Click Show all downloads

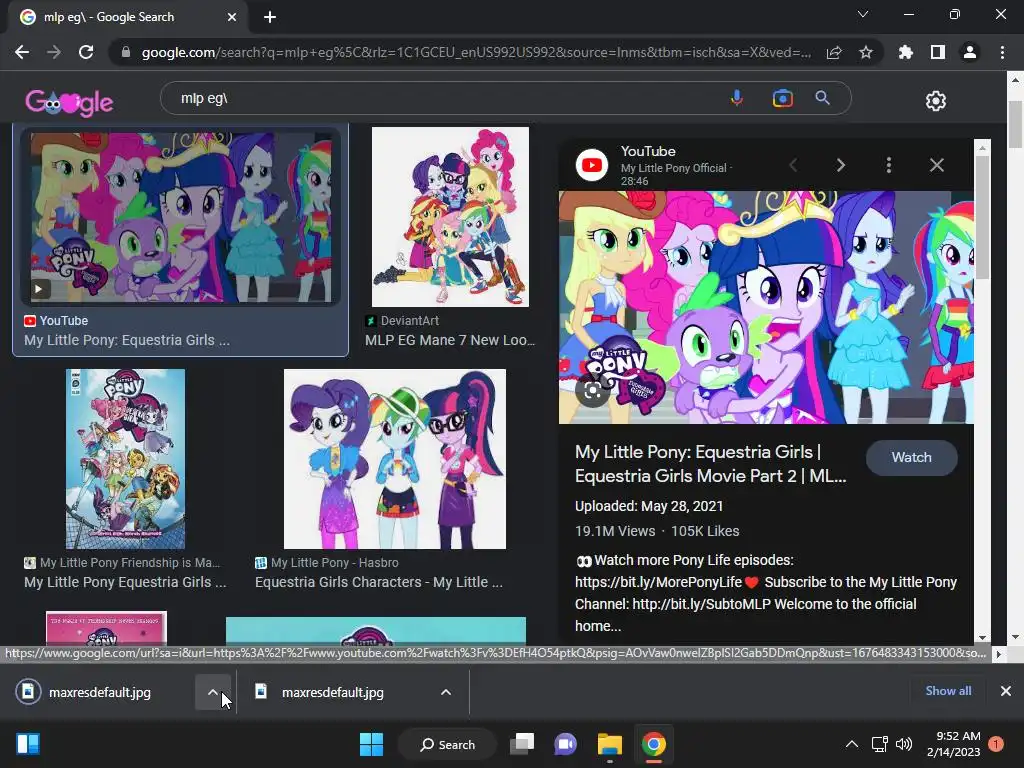point(948,691)
